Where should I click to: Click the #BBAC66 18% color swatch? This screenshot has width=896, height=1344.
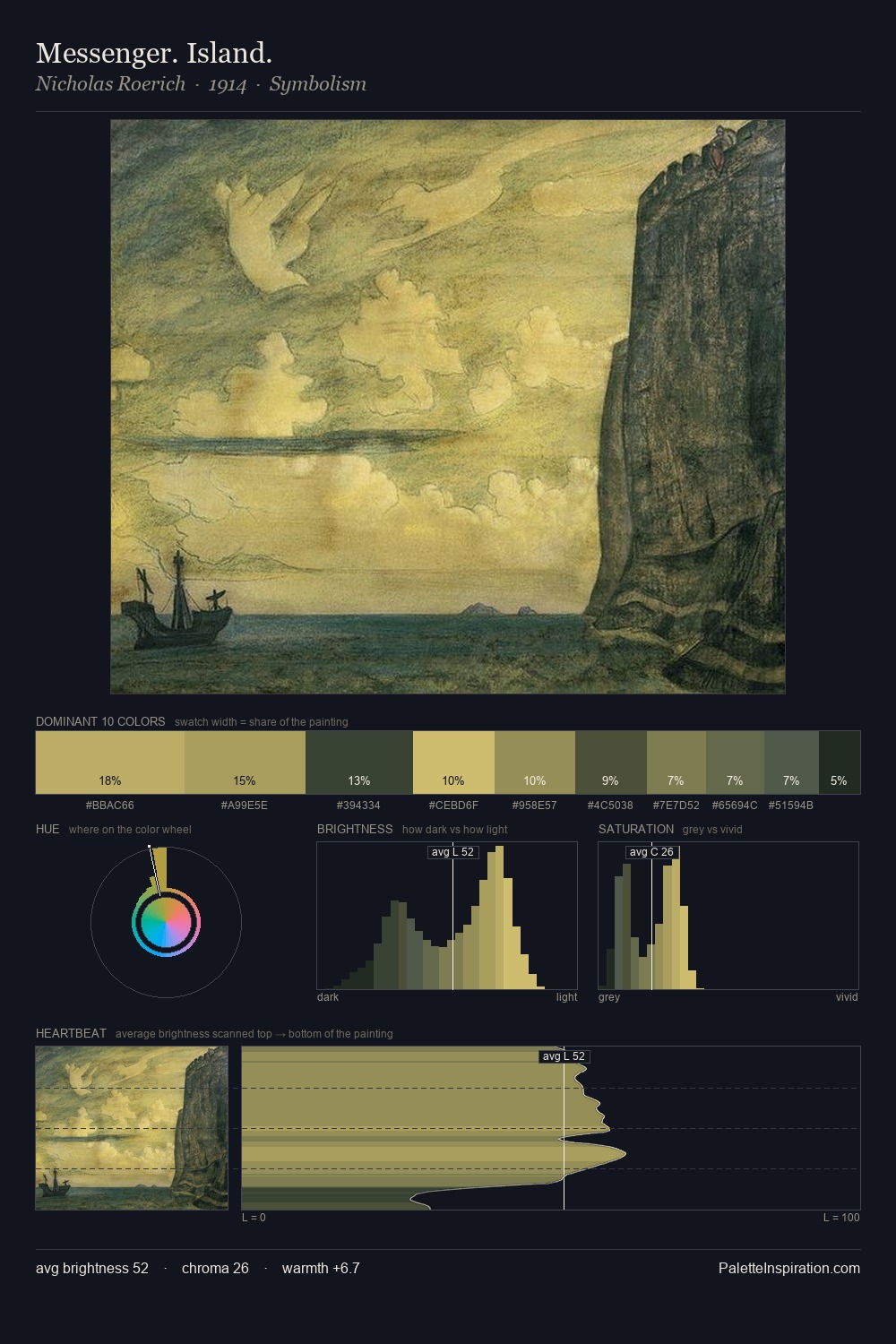(110, 762)
